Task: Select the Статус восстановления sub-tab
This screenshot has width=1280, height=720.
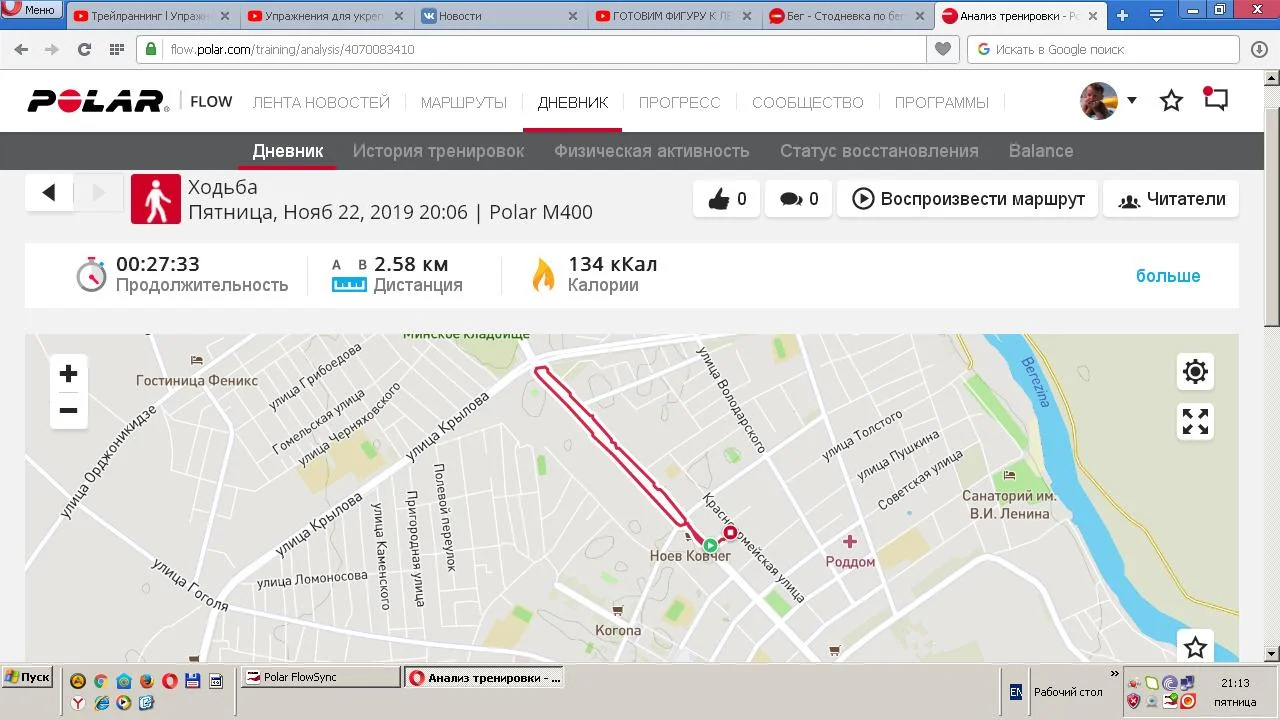Action: (879, 151)
